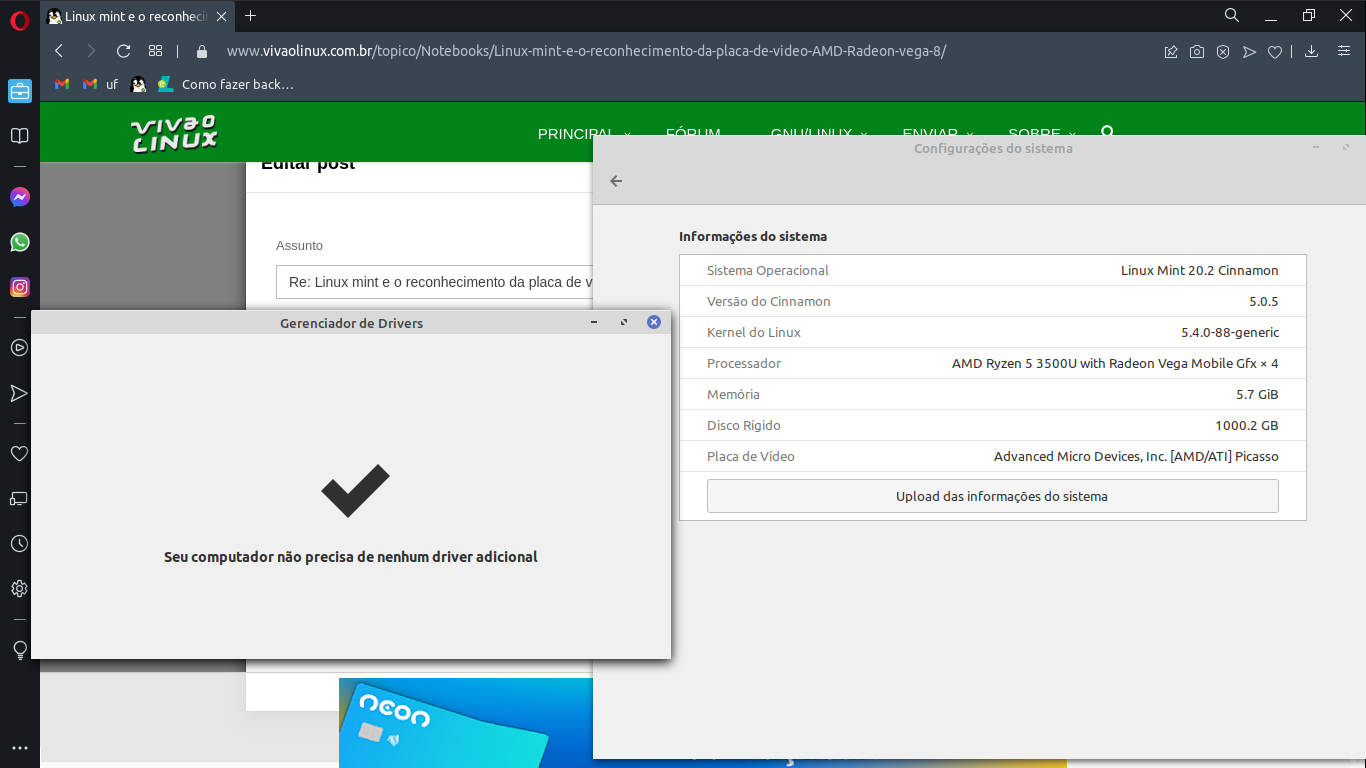Select the 5.4.0-88-generic kernel value
1366x768 pixels.
pyautogui.click(x=1230, y=332)
